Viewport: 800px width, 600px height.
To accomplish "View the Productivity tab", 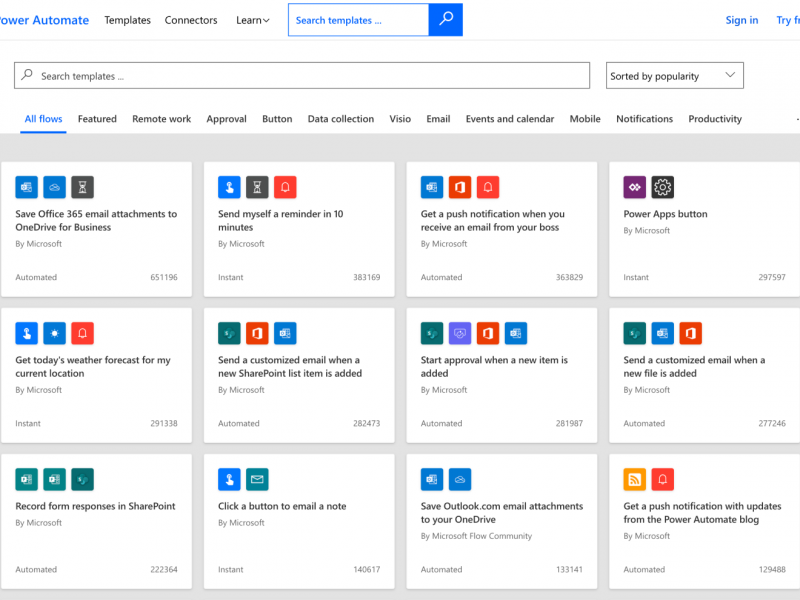I will tap(715, 119).
